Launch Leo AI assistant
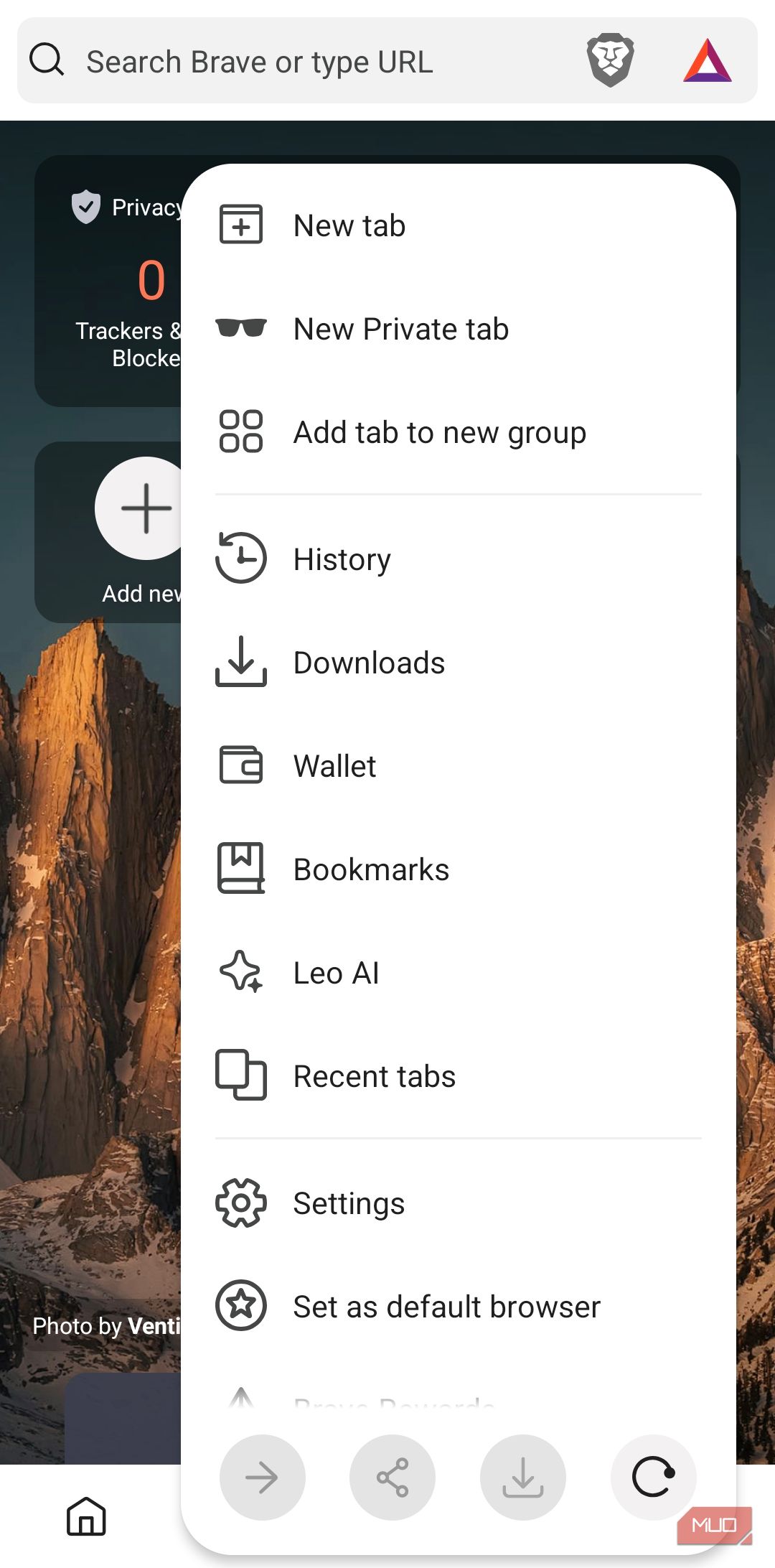This screenshot has width=775, height=1568. tap(337, 973)
